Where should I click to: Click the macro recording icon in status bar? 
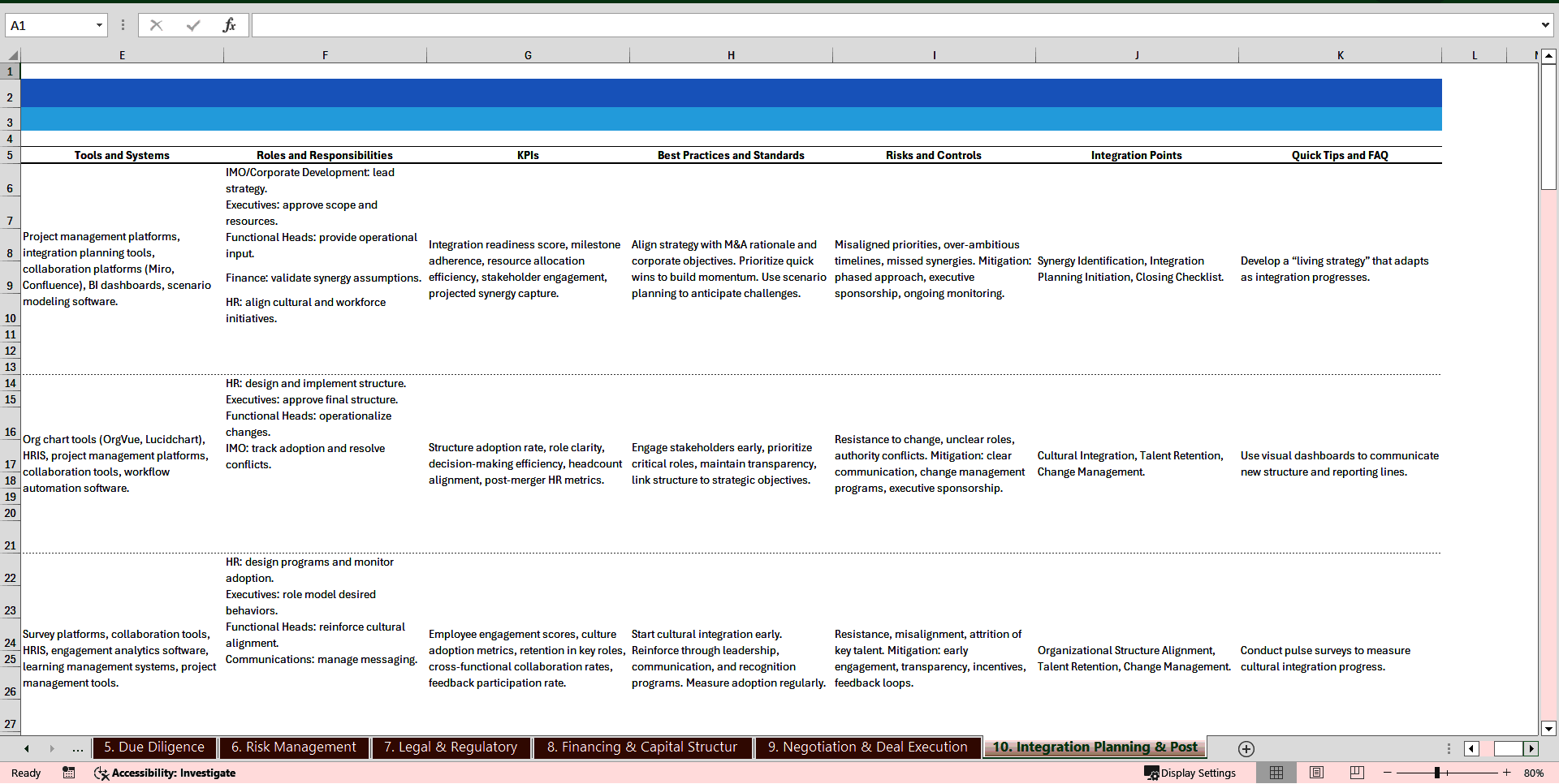[68, 773]
